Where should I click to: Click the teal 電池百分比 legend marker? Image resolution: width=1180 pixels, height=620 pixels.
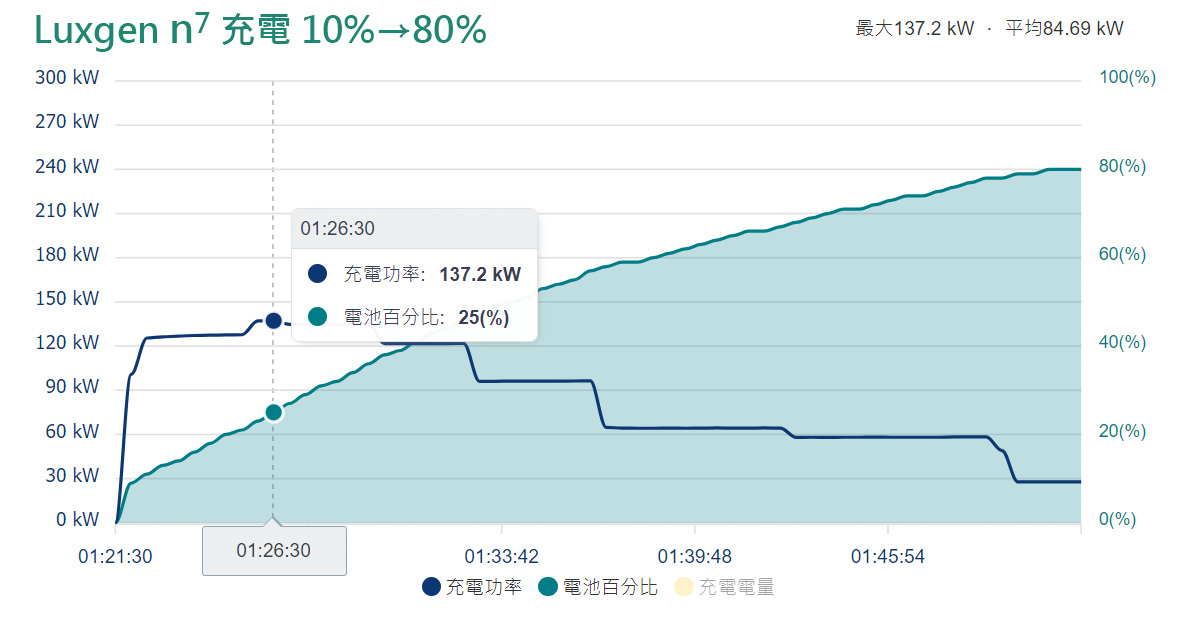[549, 587]
